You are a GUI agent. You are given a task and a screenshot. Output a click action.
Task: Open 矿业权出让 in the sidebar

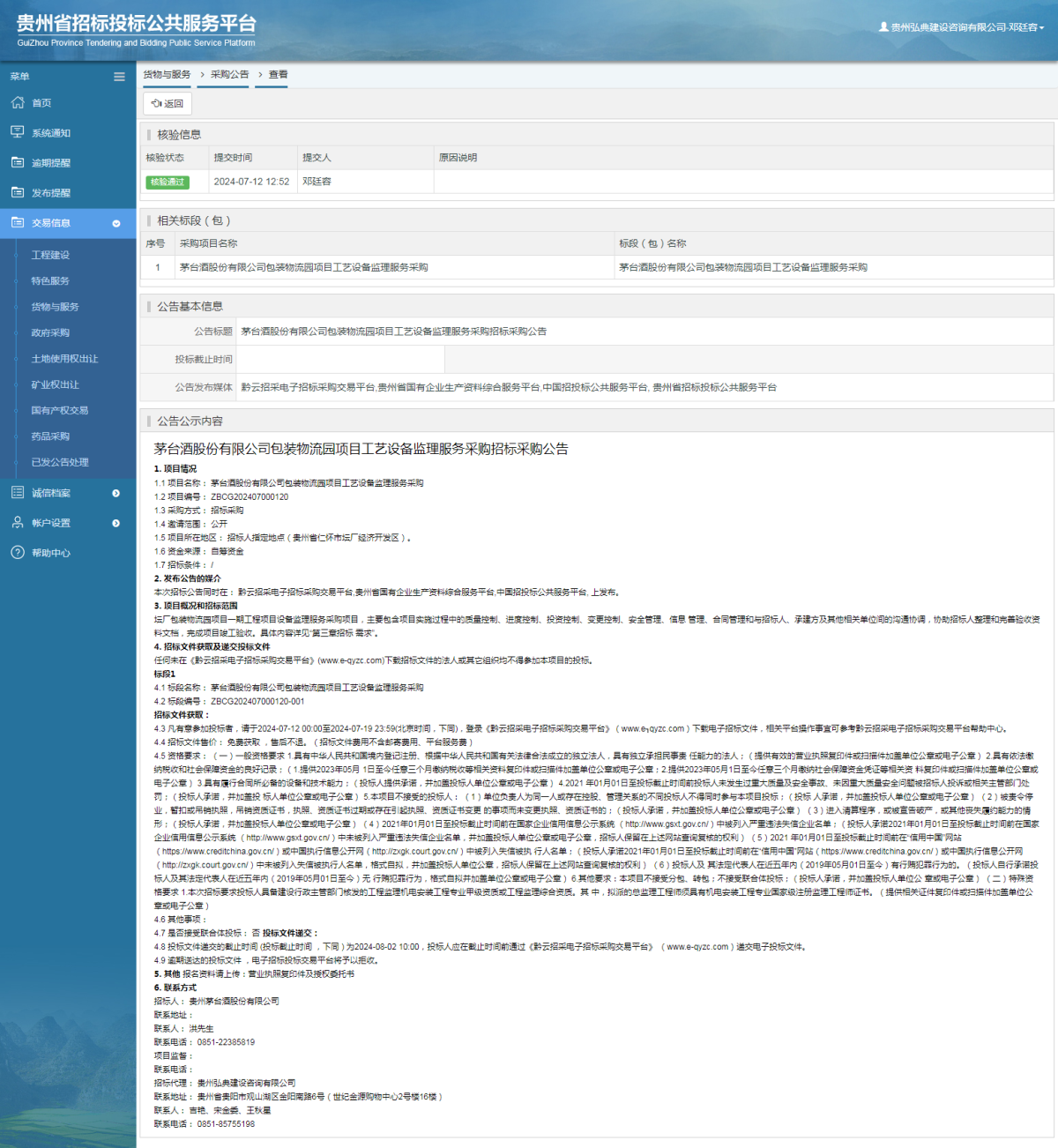[x=55, y=384]
